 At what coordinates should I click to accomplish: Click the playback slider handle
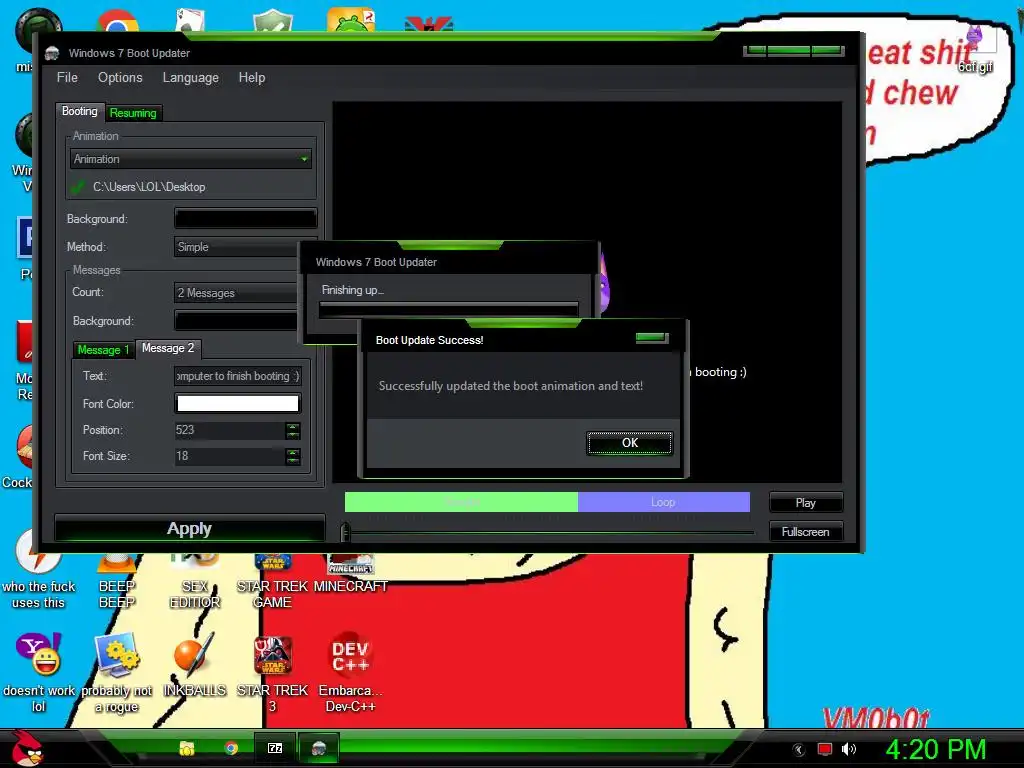[x=345, y=532]
